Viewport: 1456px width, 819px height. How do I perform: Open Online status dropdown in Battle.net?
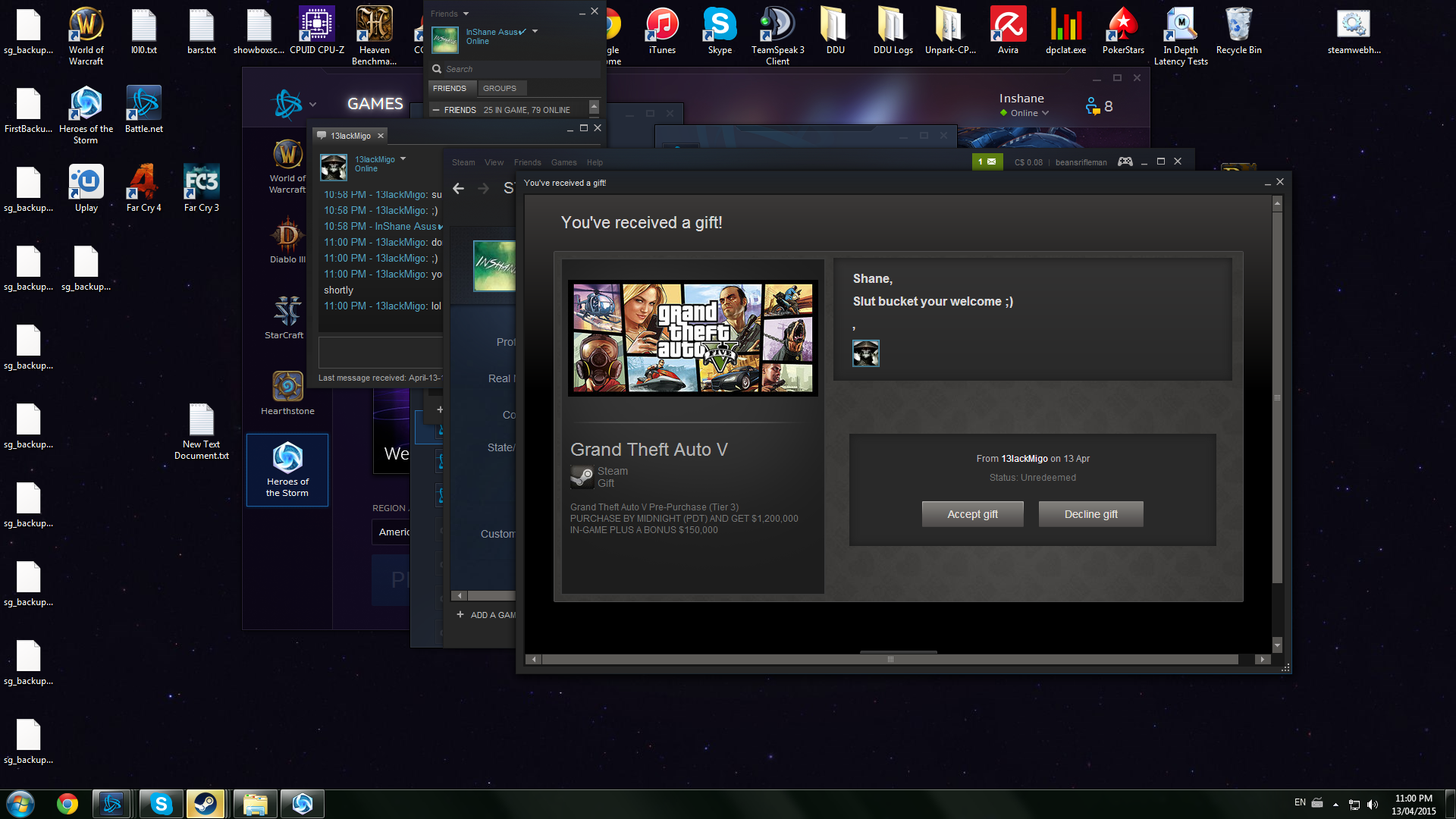(x=1025, y=113)
